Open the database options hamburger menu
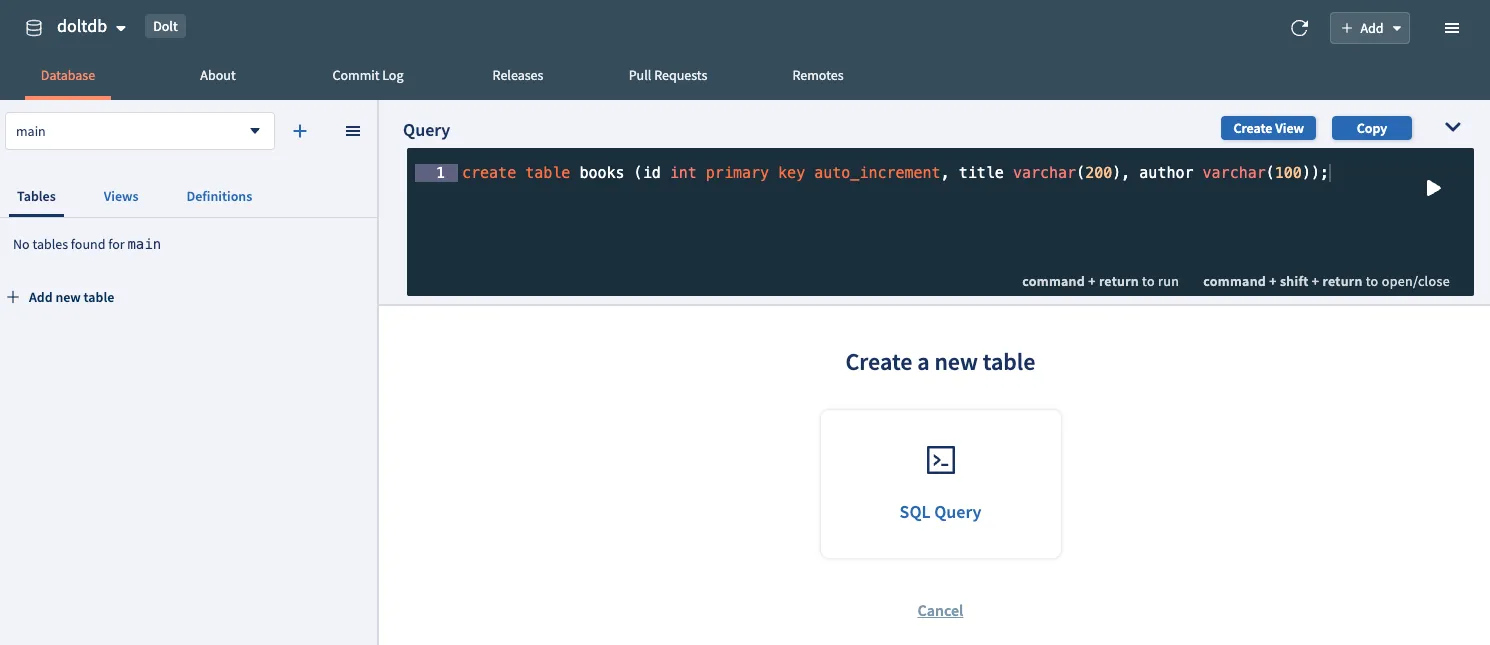Image resolution: width=1490 pixels, height=645 pixels. 1452,27
